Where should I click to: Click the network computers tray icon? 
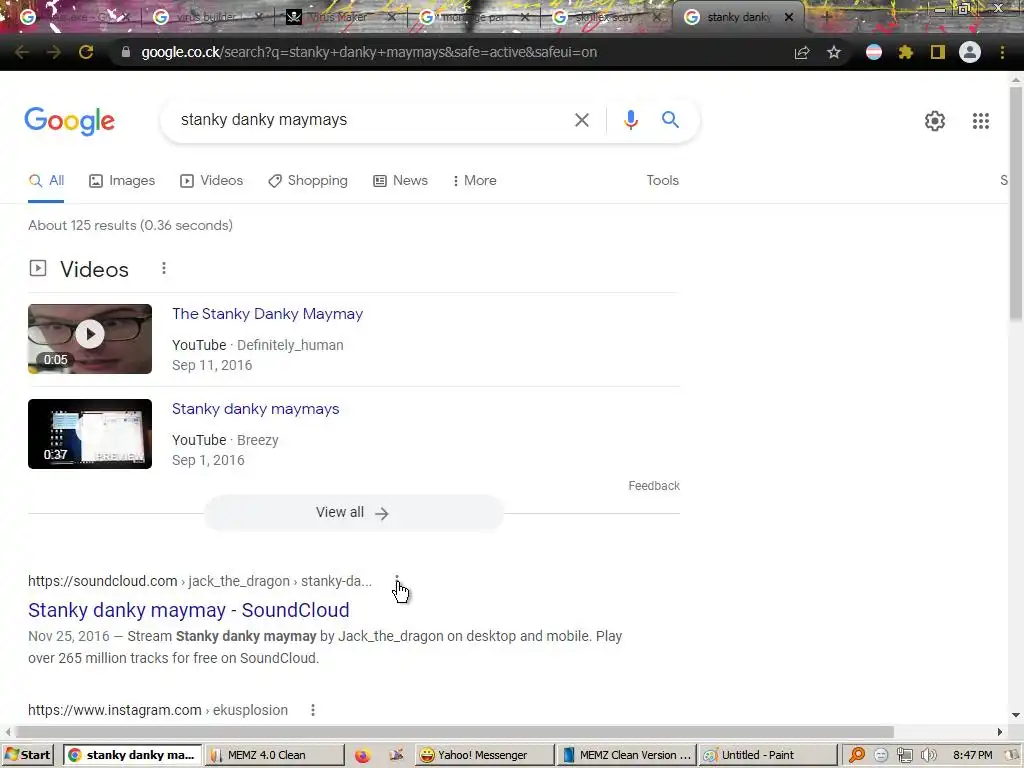coord(904,755)
